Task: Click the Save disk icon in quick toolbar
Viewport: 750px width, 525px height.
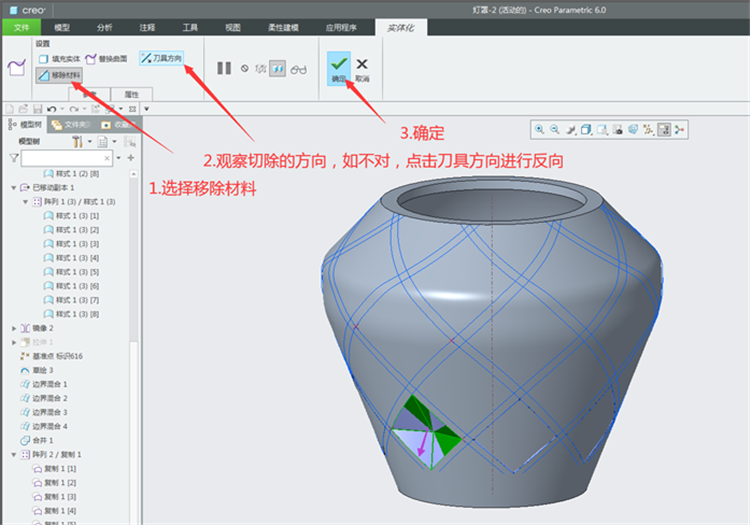Action: (x=38, y=109)
